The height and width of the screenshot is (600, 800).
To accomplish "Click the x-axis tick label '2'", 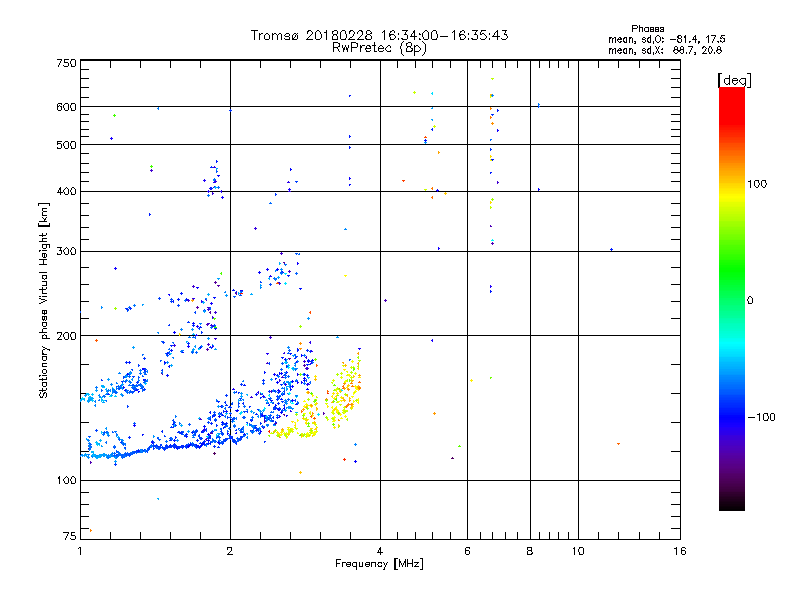I will click(x=230, y=551).
